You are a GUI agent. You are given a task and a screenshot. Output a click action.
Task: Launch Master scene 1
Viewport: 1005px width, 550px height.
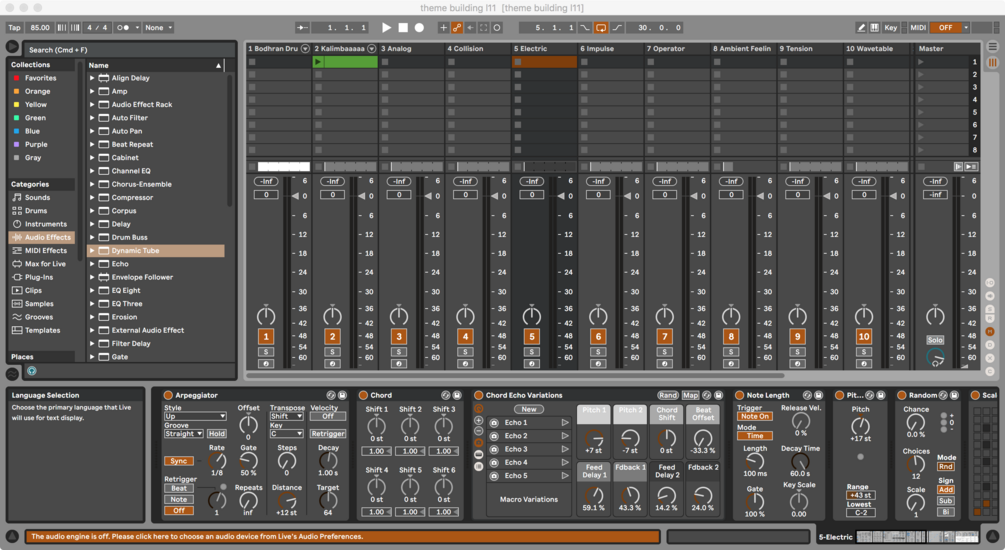pos(920,62)
